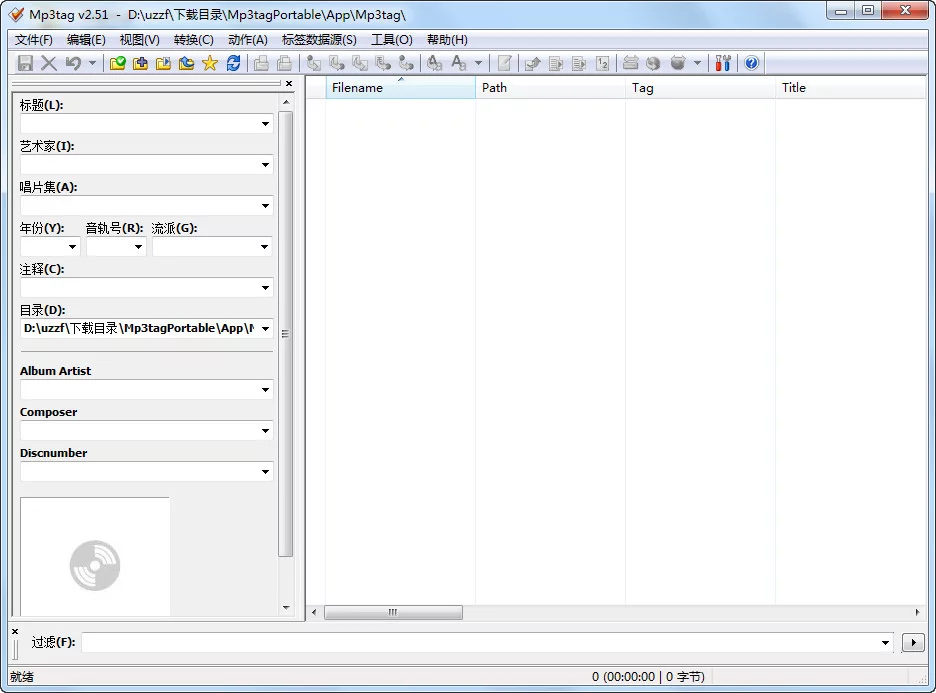Click the blue help question mark icon
The image size is (936, 693).
tap(752, 63)
